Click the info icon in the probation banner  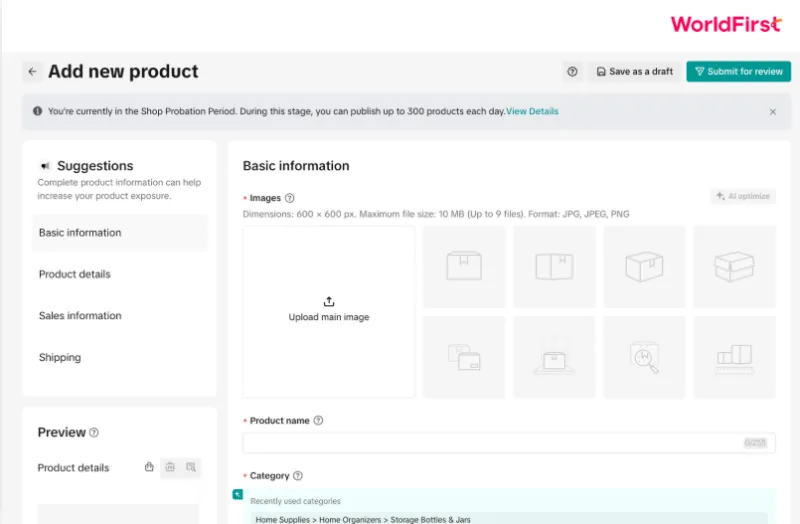tap(38, 111)
